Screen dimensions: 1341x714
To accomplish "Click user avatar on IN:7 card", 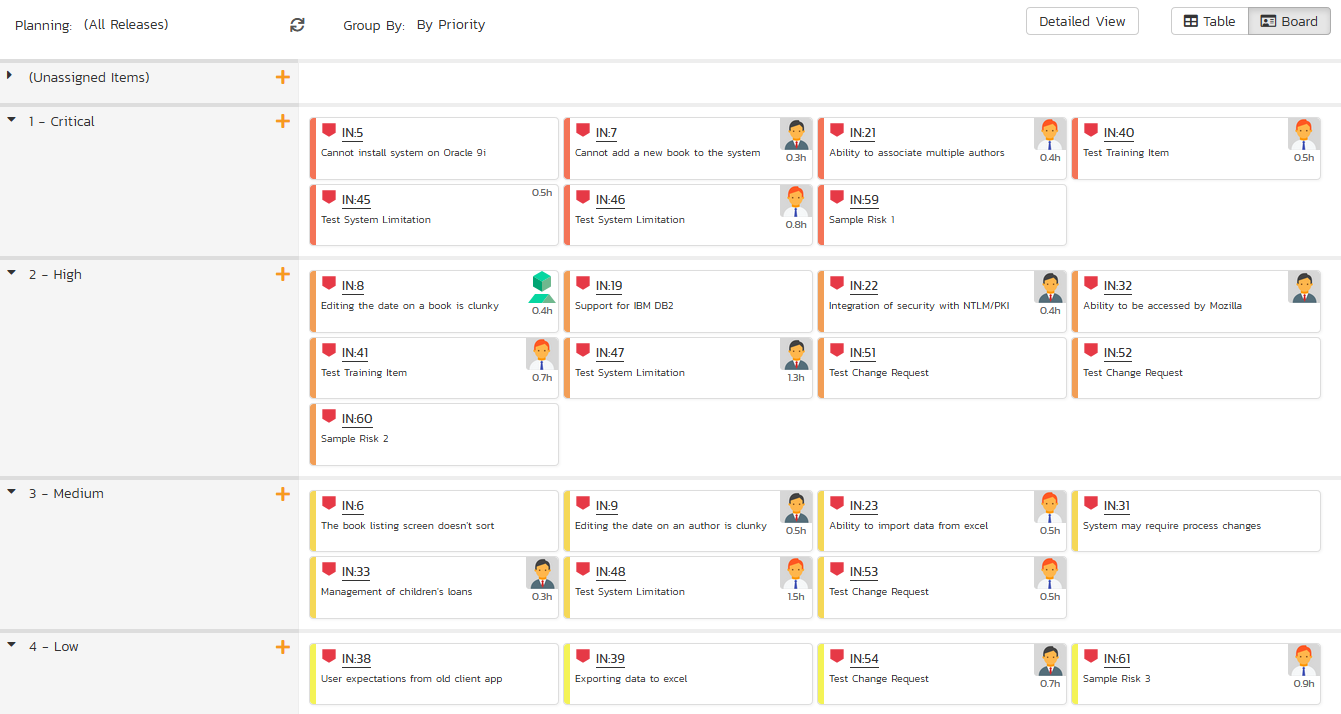I will pyautogui.click(x=796, y=134).
